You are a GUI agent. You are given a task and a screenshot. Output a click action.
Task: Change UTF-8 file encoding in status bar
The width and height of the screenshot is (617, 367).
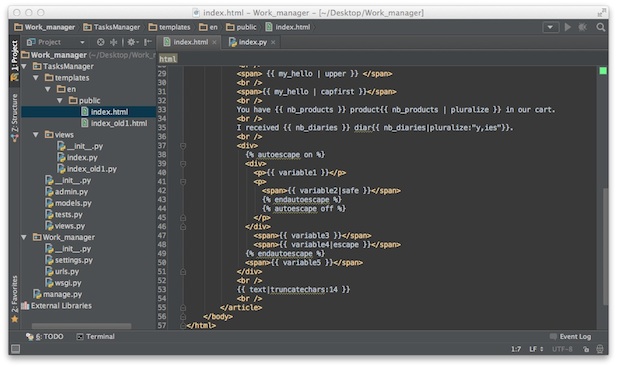coord(562,349)
